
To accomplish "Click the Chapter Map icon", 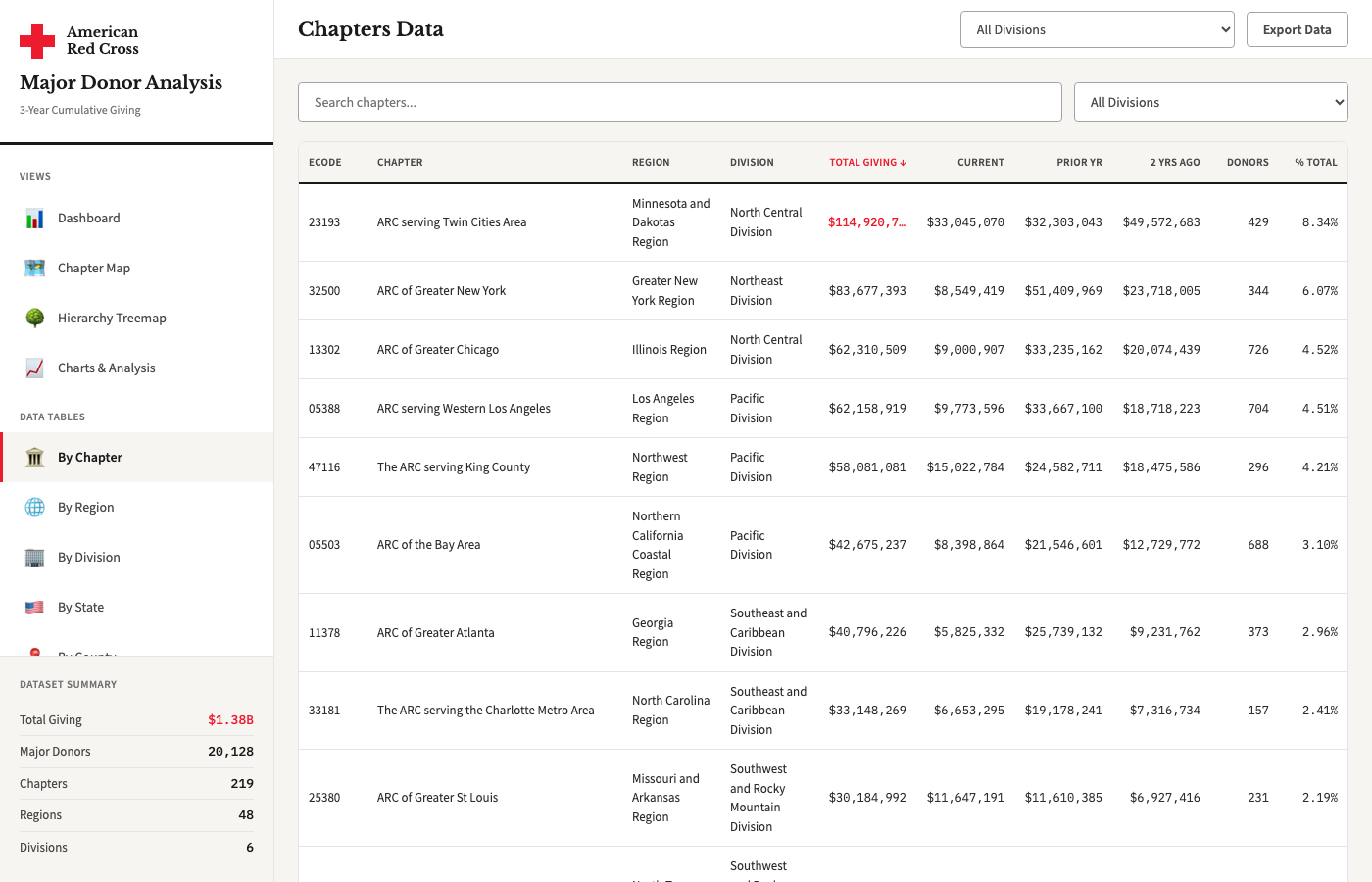I will pos(35,269).
